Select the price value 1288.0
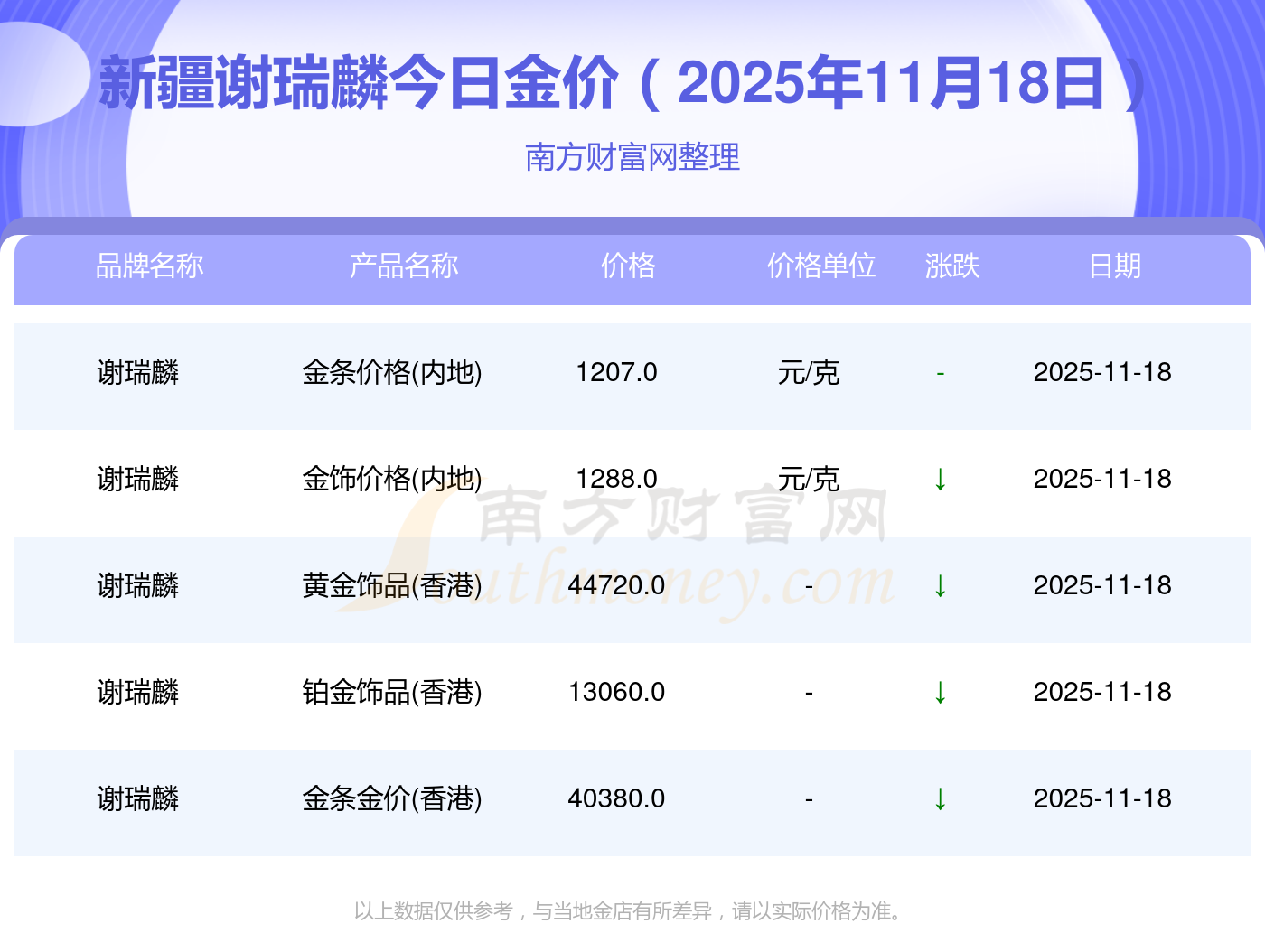This screenshot has height=952, width=1265. tap(616, 479)
